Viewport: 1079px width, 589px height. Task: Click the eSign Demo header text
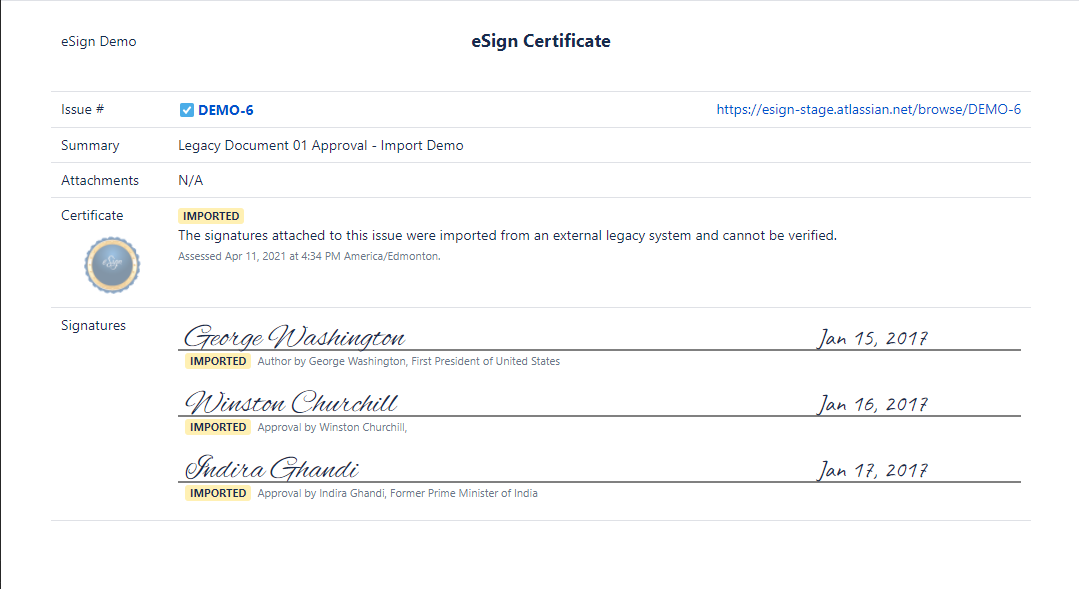tap(98, 42)
